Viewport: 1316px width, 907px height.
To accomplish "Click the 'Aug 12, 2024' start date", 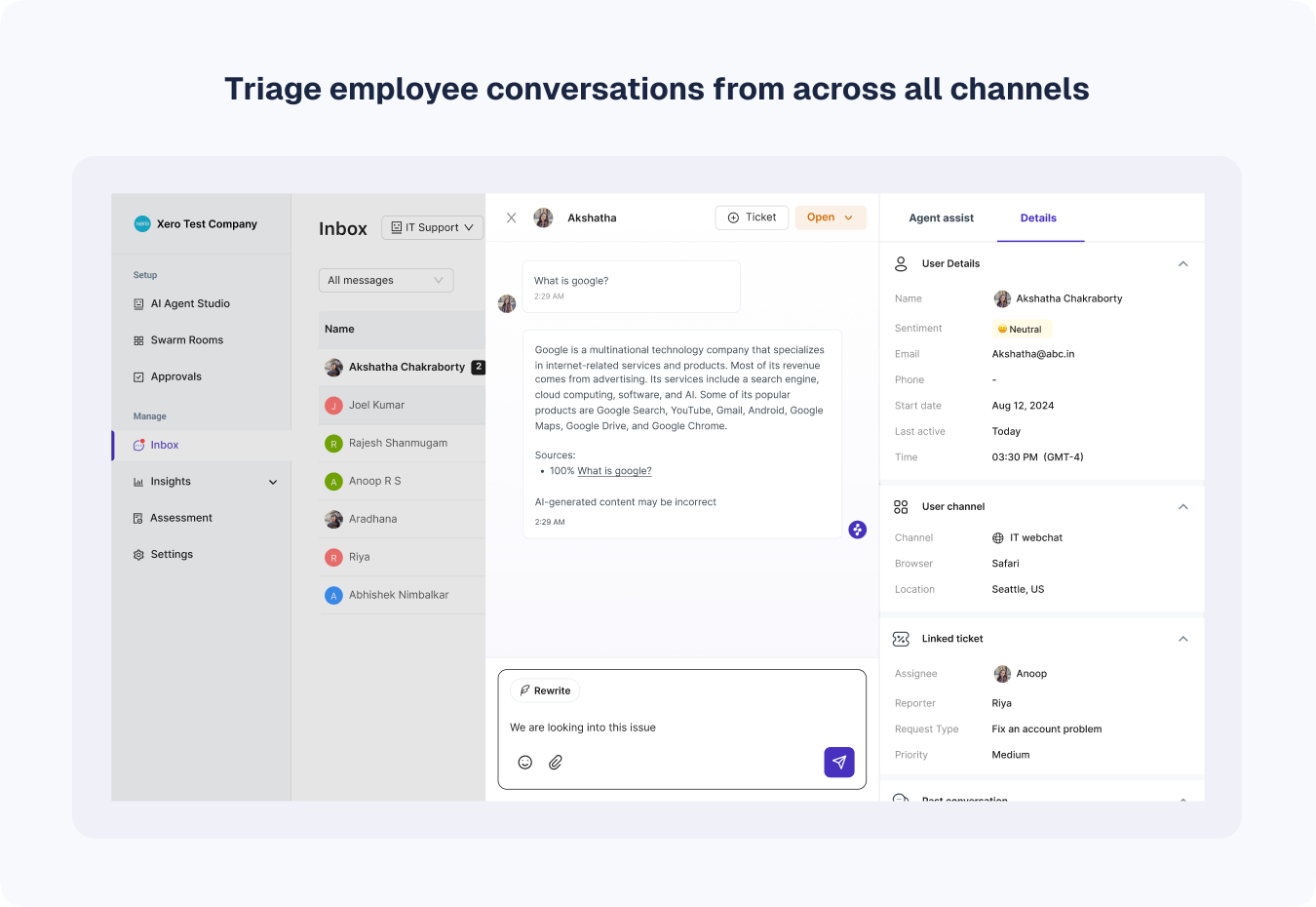I will click(x=1023, y=406).
